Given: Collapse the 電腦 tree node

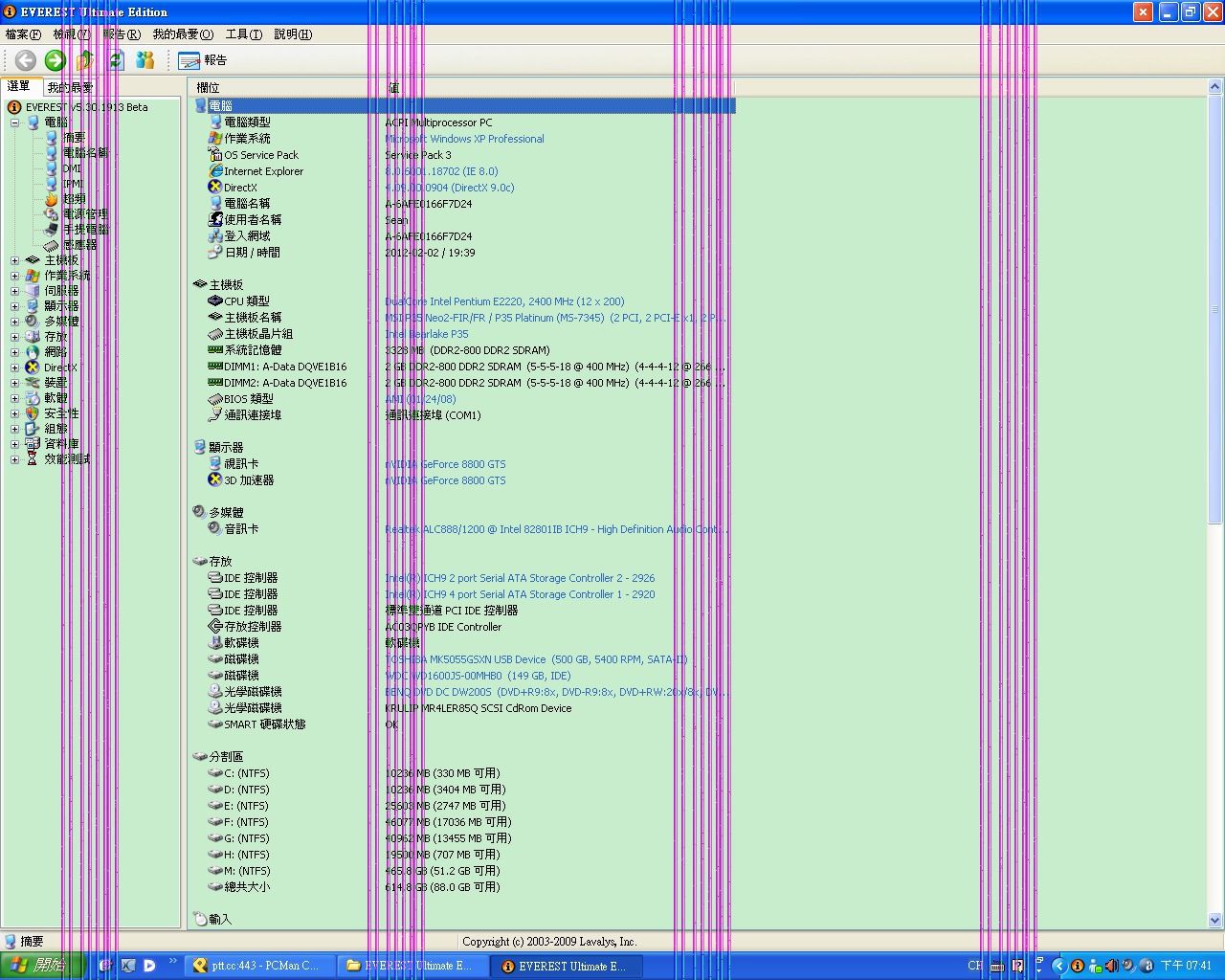Looking at the screenshot, I should pyautogui.click(x=14, y=122).
